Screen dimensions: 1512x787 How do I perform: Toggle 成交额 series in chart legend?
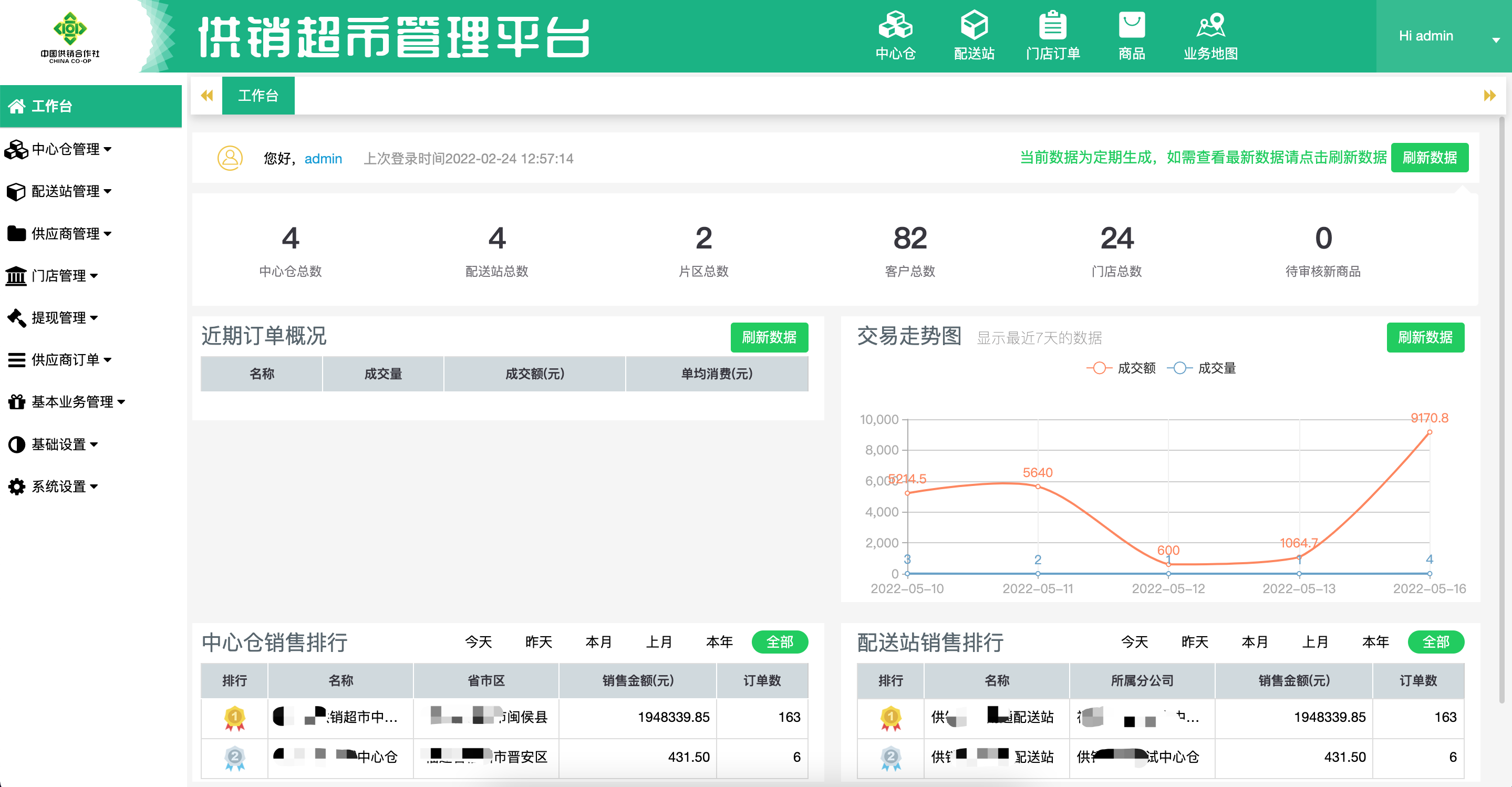[1121, 368]
